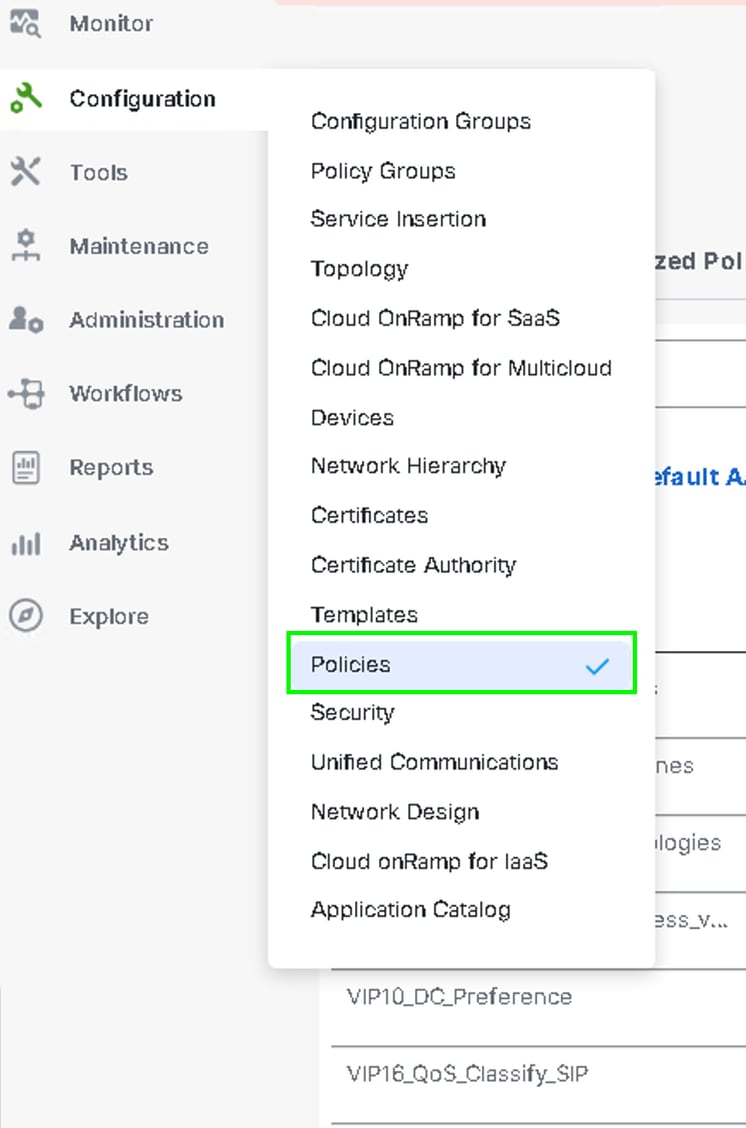Choose Policy Groups from submenu
The height and width of the screenshot is (1128, 746).
(383, 171)
